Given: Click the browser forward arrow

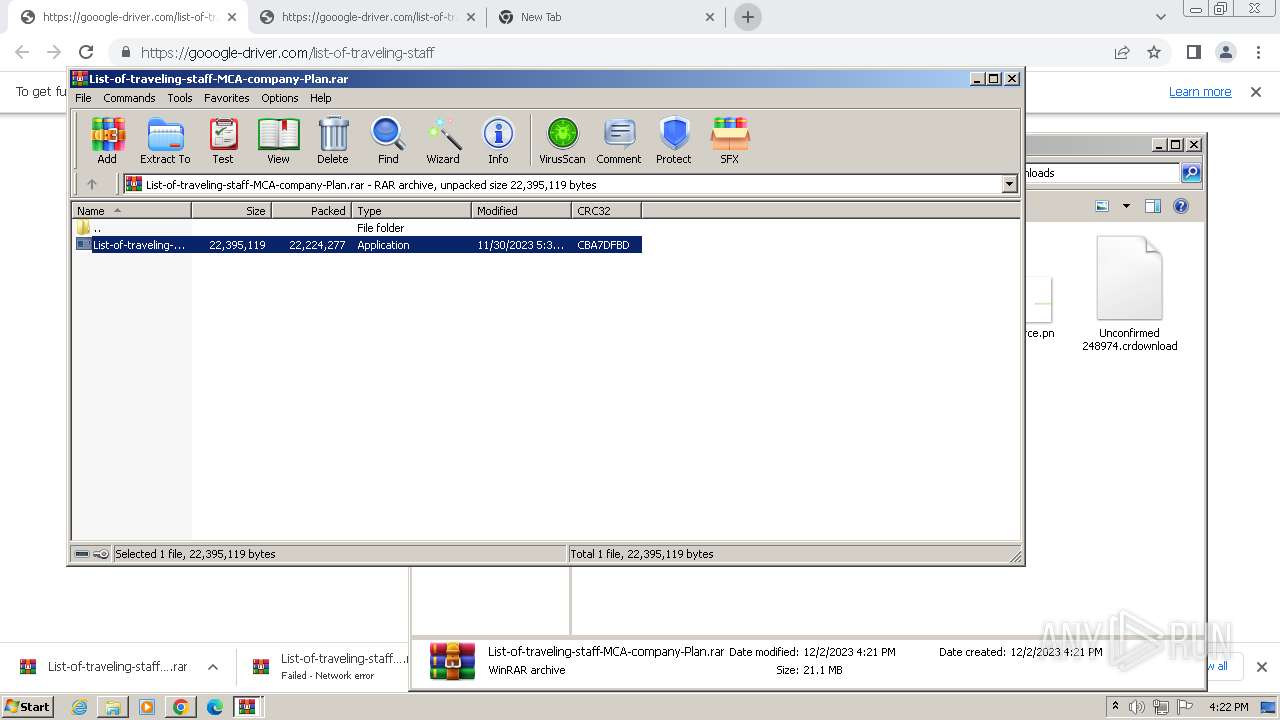Looking at the screenshot, I should pyautogui.click(x=54, y=53).
